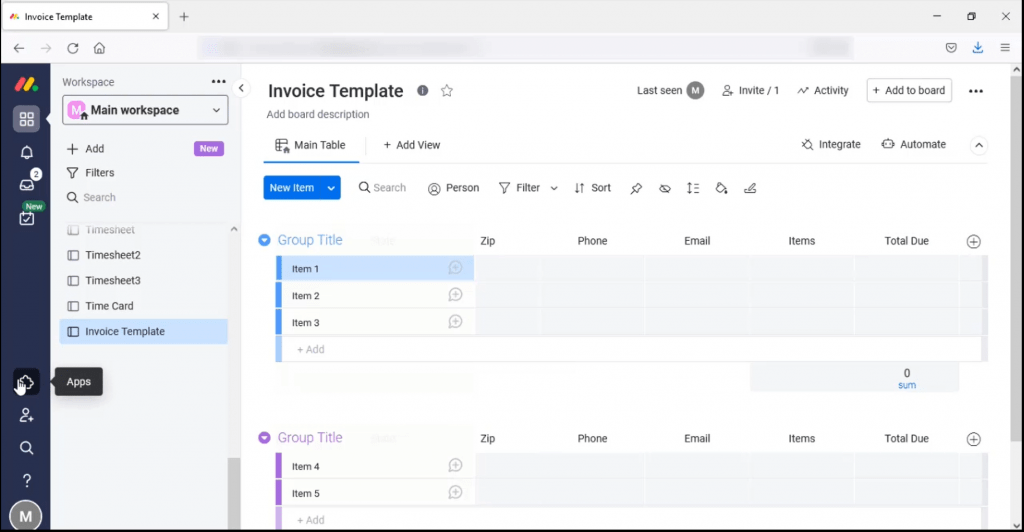The image size is (1024, 532).
Task: Open the inbox with 2 badge
Action: tap(27, 184)
